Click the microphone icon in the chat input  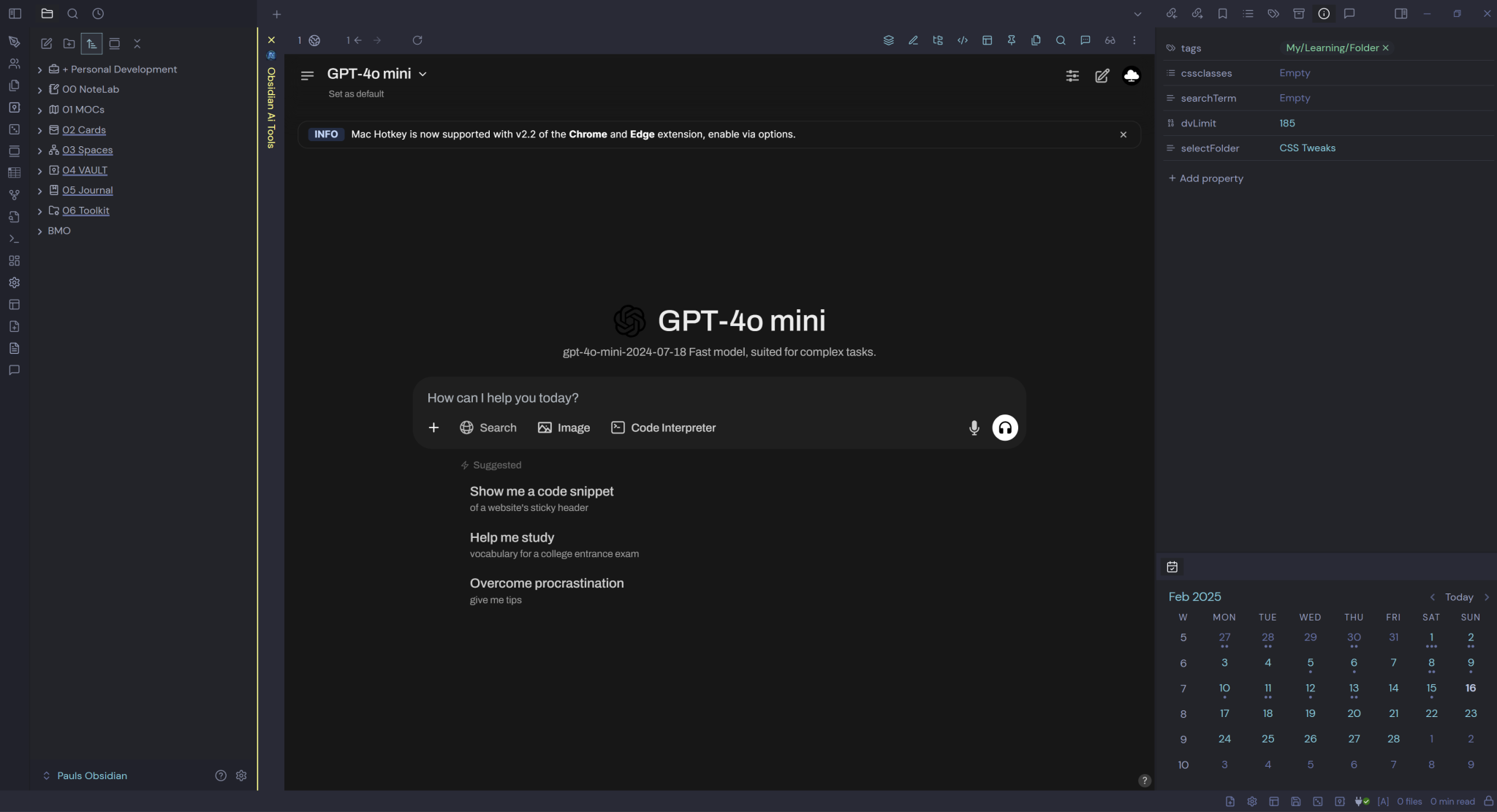[x=974, y=428]
